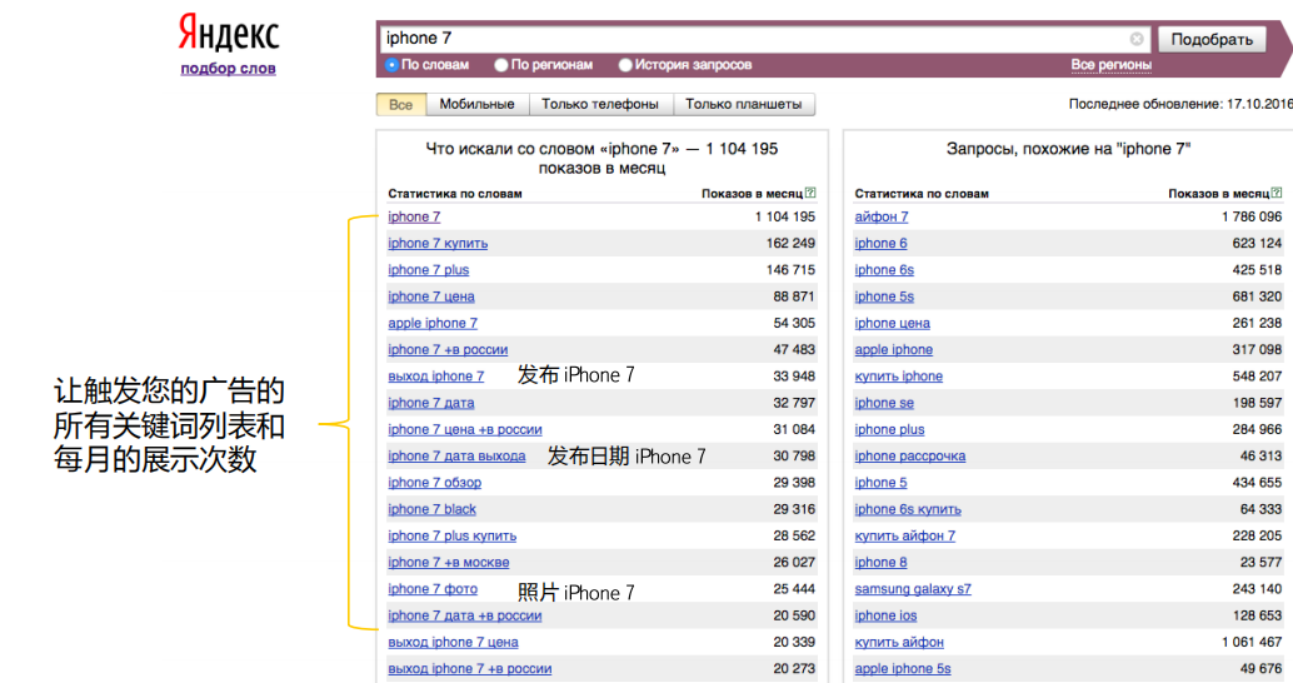Viewport: 1293px width, 683px height.
Task: Open the 'айфон 7' similar query link
Action: (x=882, y=217)
